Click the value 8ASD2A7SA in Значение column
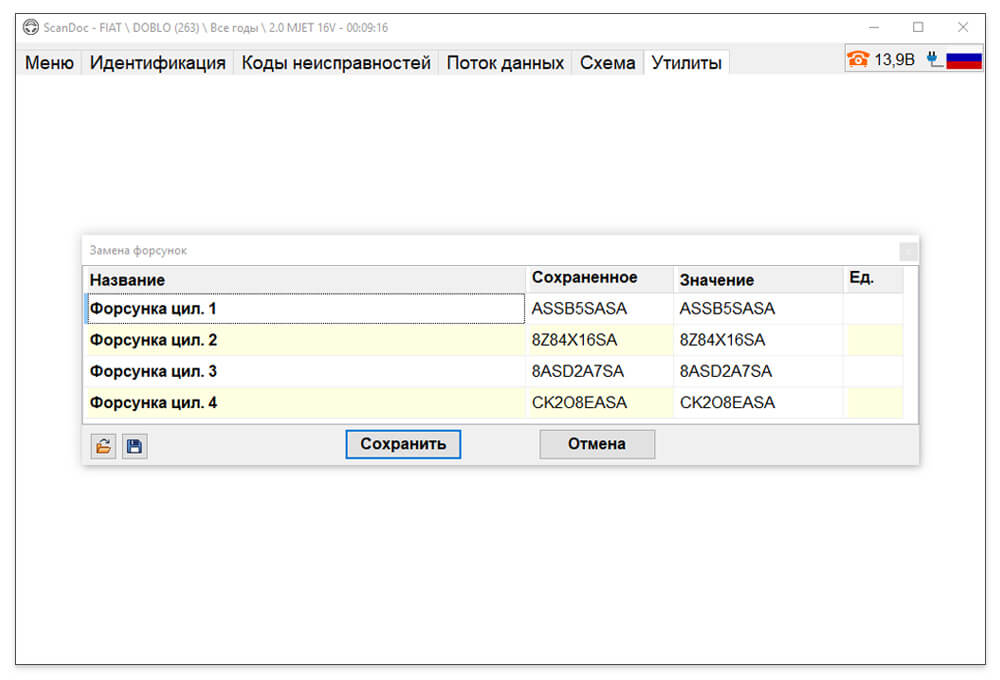The image size is (1000, 680). [x=726, y=371]
